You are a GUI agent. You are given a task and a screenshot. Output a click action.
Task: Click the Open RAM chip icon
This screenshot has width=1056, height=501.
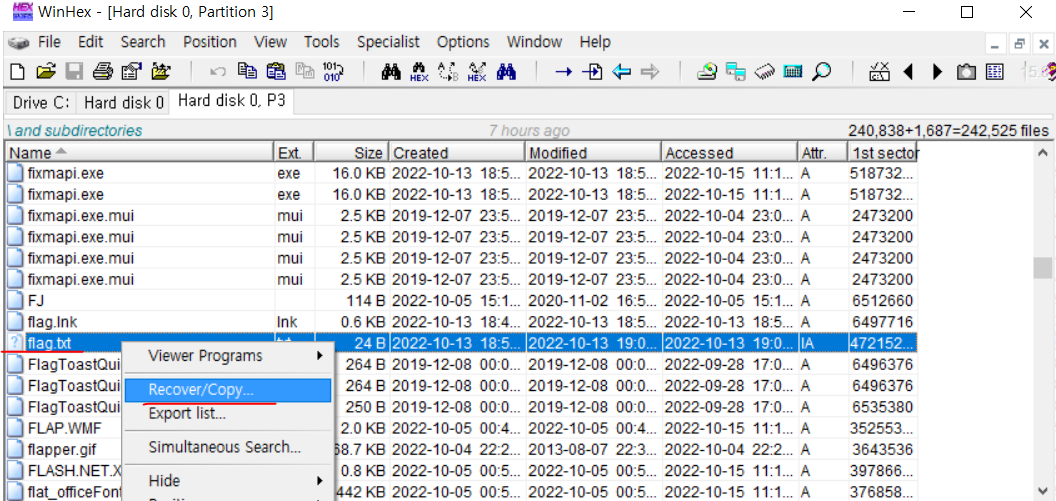coord(764,71)
